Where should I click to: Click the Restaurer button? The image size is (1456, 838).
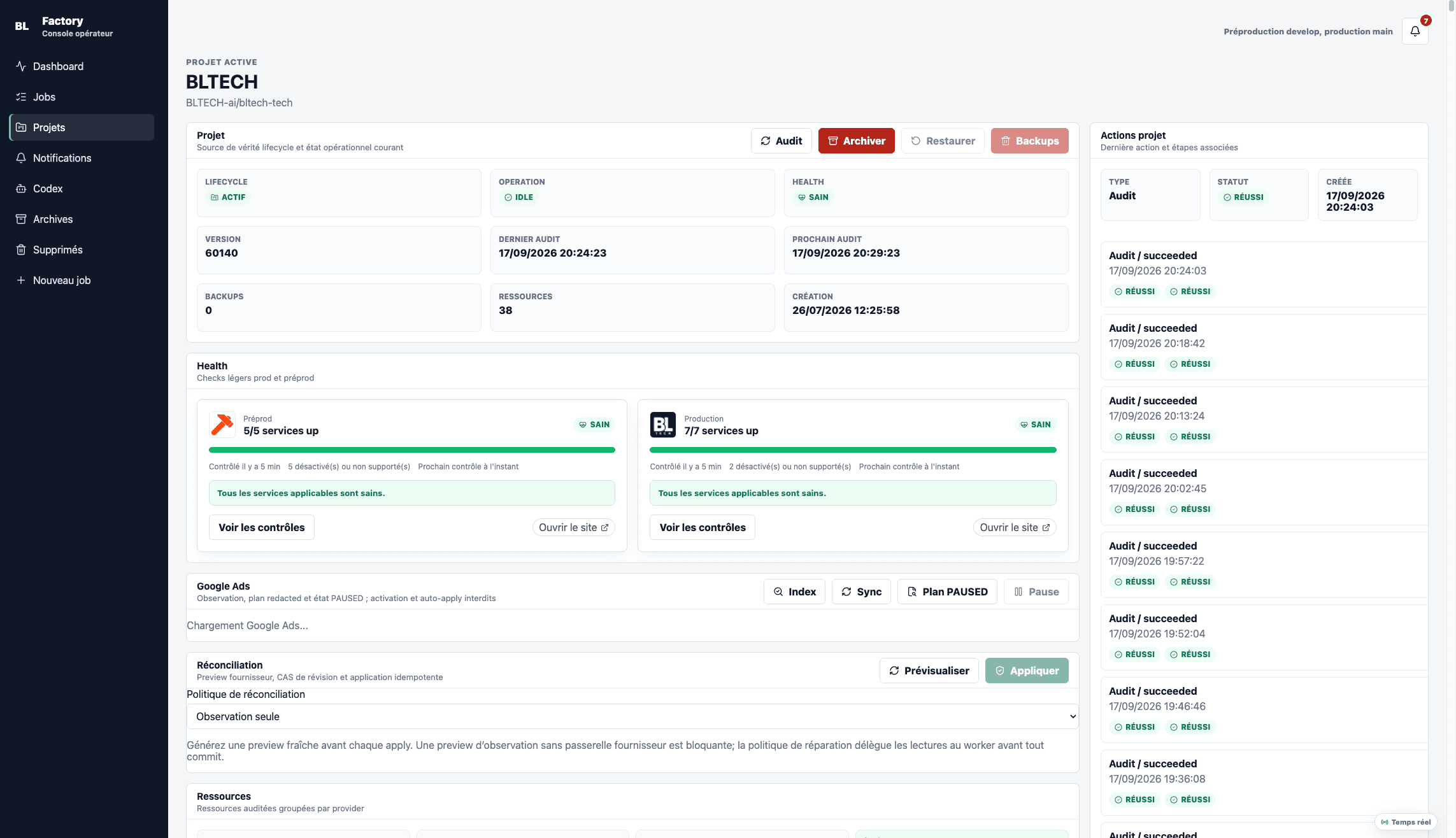point(943,141)
